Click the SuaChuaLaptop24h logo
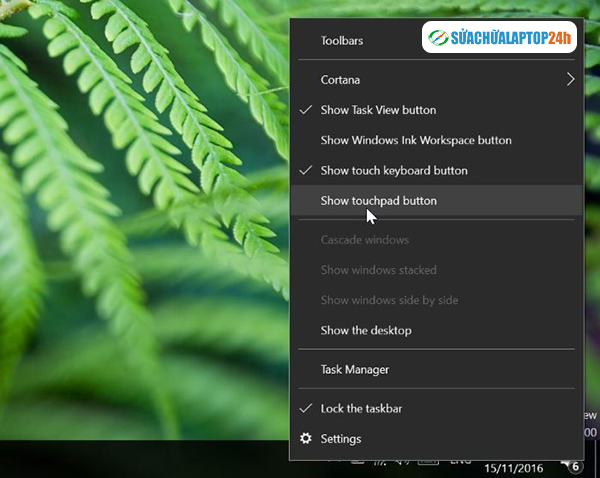600x478 pixels. pos(498,40)
